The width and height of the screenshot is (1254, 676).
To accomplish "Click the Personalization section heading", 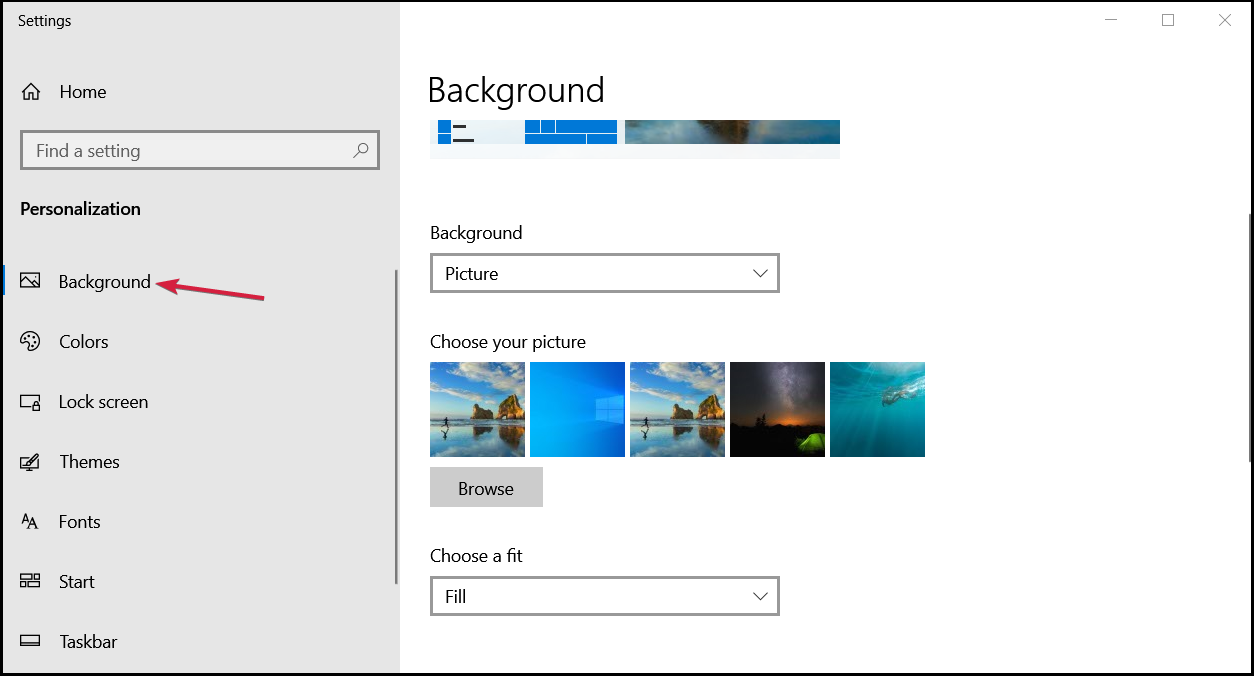I will 81,209.
